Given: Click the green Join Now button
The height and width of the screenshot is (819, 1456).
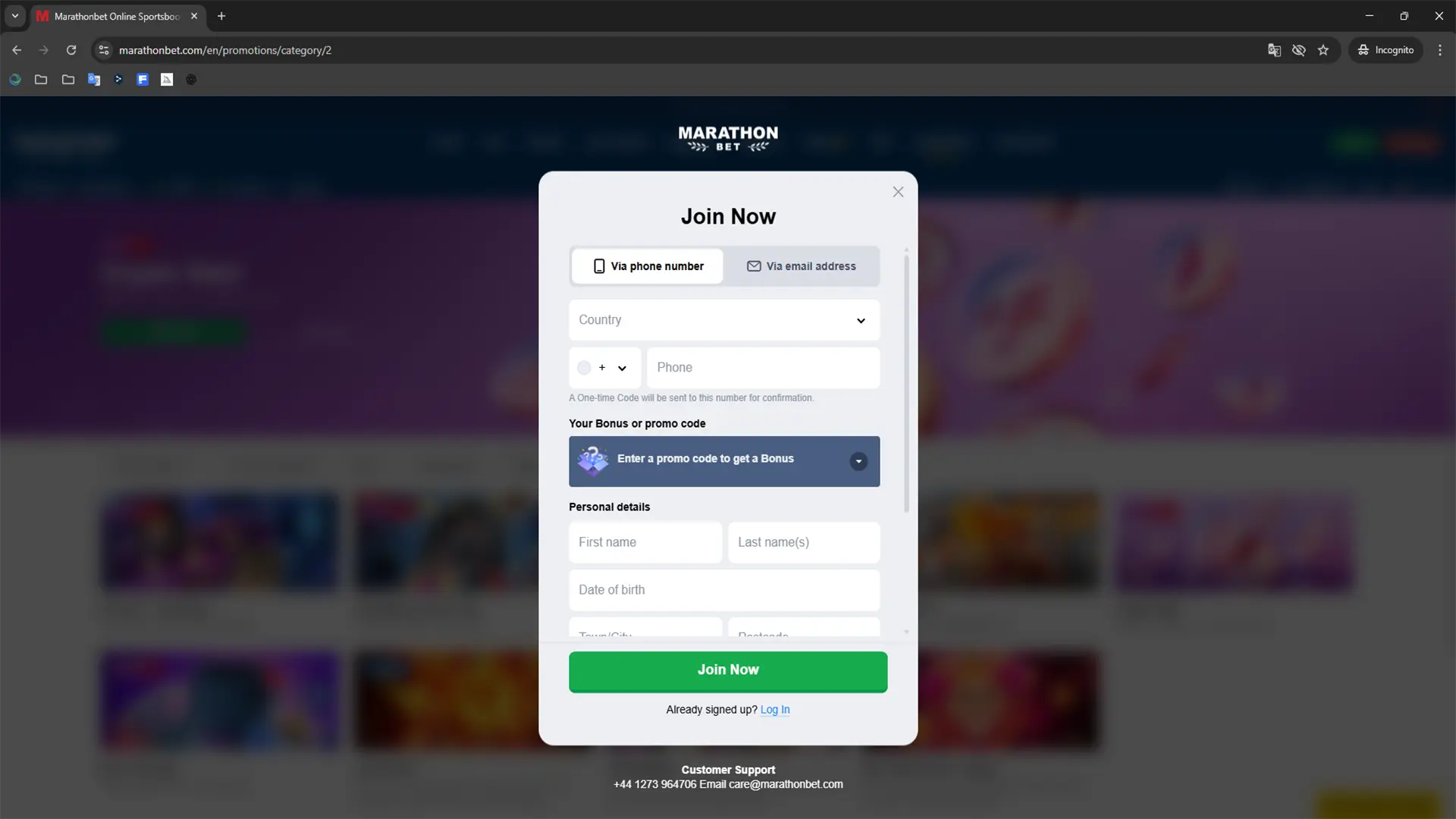Looking at the screenshot, I should click(x=728, y=671).
